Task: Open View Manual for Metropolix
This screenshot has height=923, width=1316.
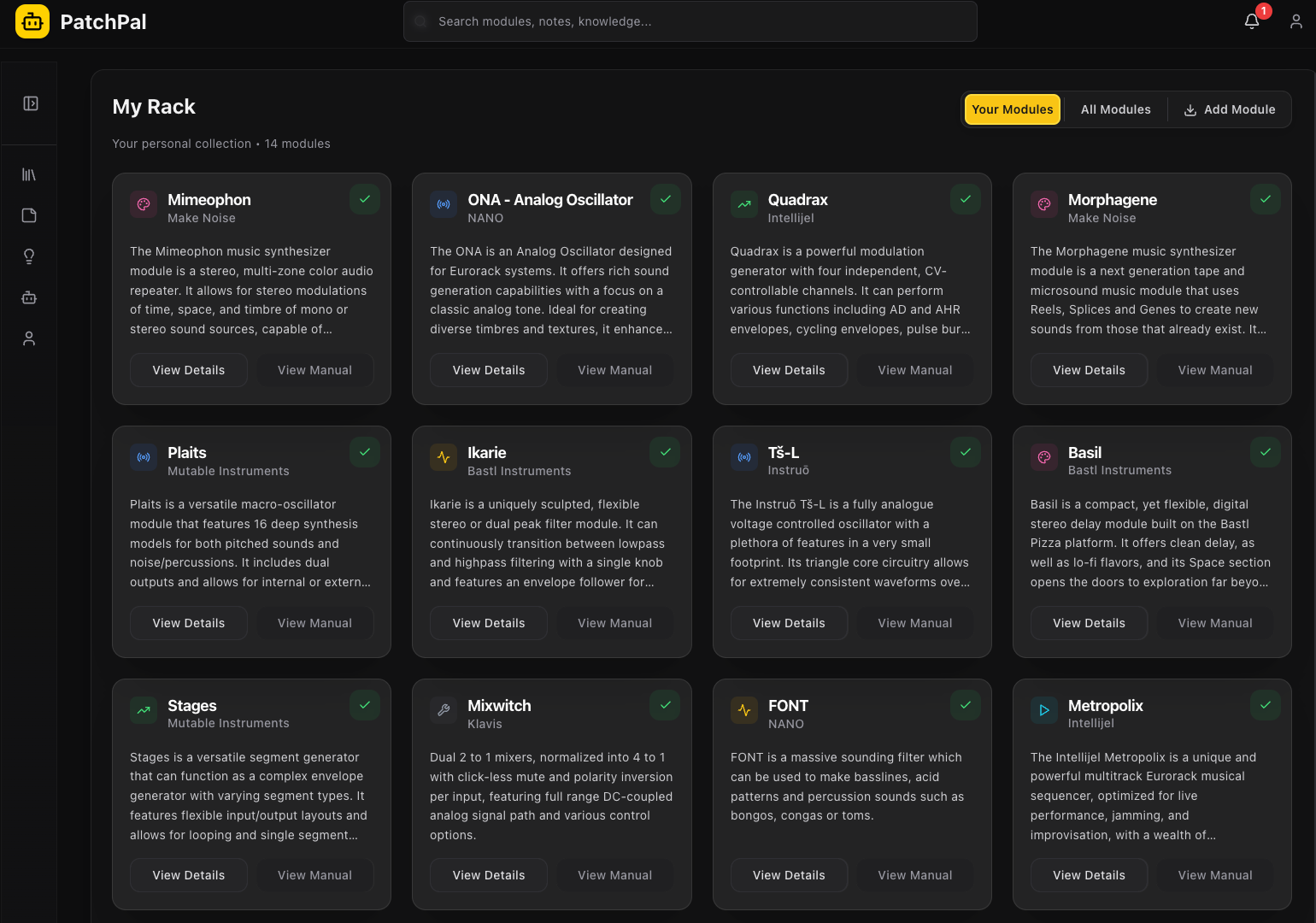Action: click(x=1215, y=875)
